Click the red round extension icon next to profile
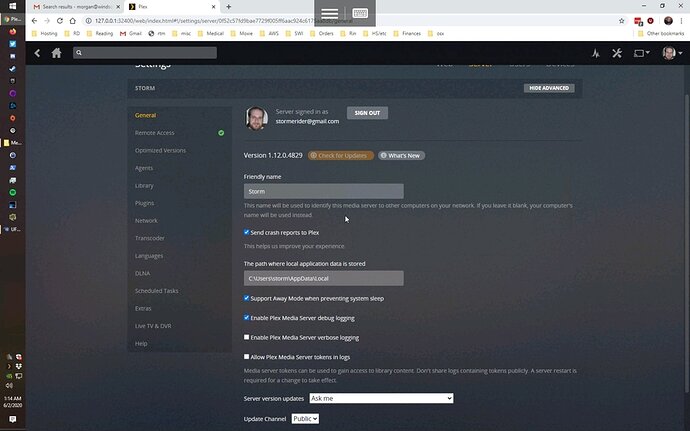This screenshot has width=690, height=431. 650,21
